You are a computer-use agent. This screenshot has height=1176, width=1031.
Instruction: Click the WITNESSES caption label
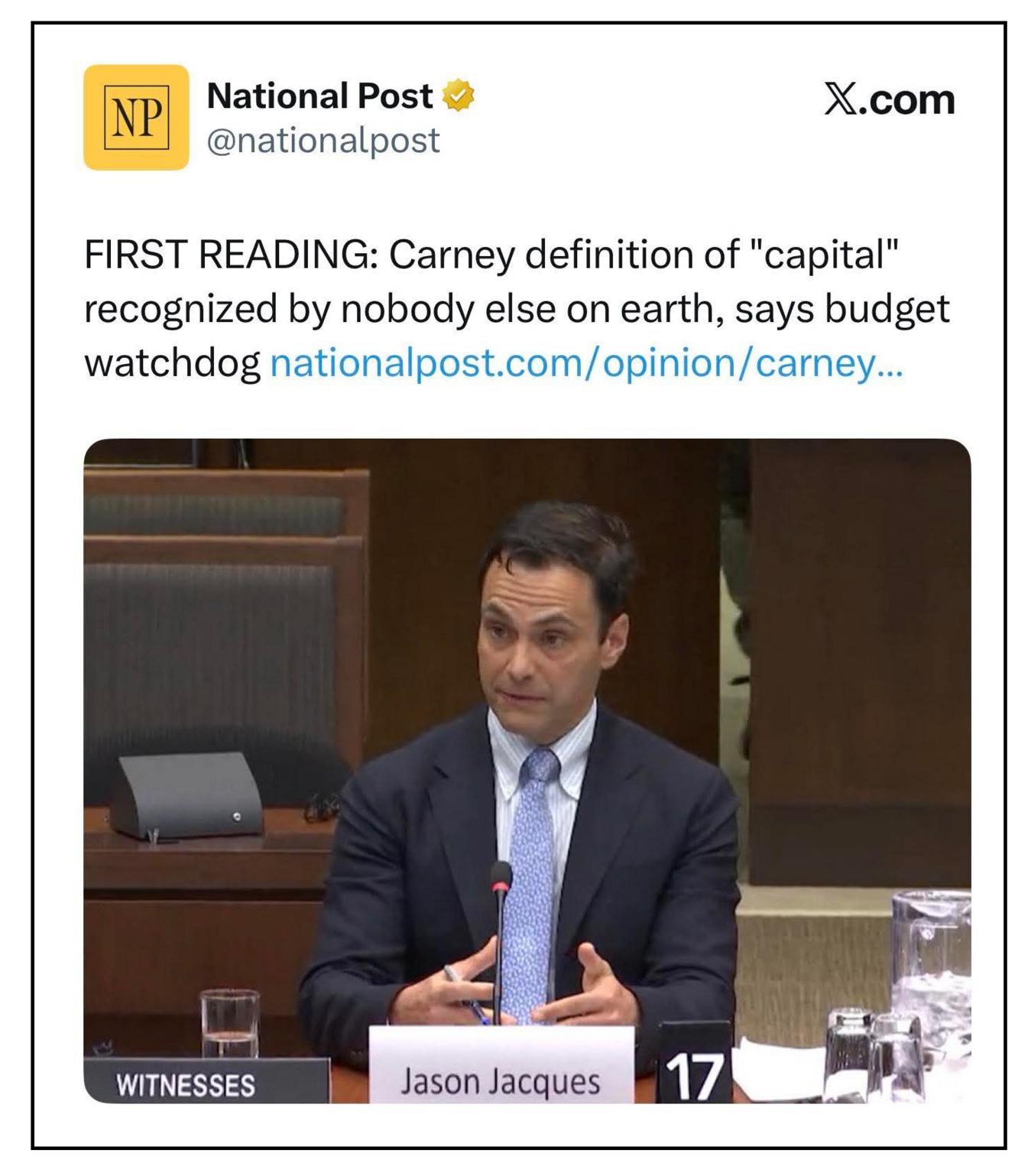point(186,1084)
